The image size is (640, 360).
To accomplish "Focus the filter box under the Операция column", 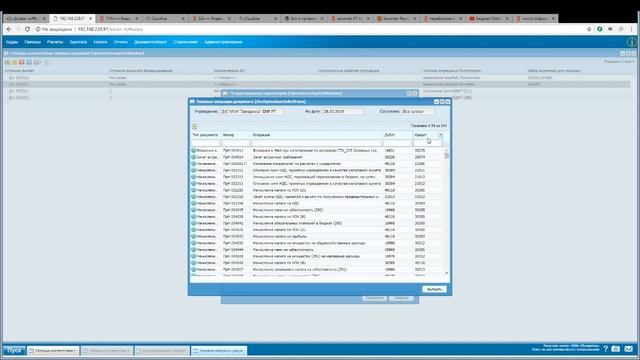I will 317,143.
